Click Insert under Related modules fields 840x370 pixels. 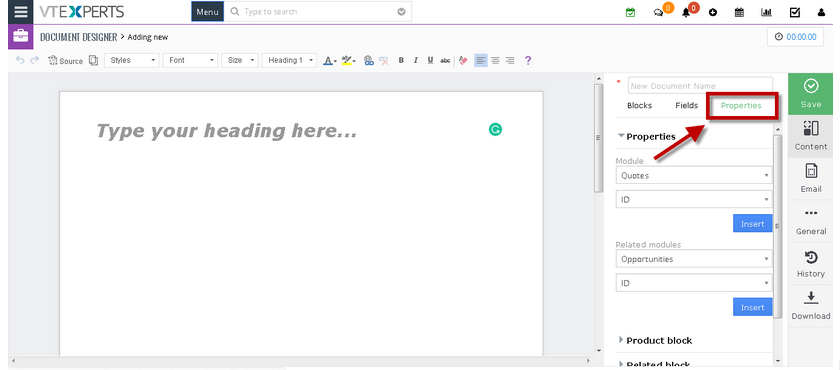[x=752, y=307]
